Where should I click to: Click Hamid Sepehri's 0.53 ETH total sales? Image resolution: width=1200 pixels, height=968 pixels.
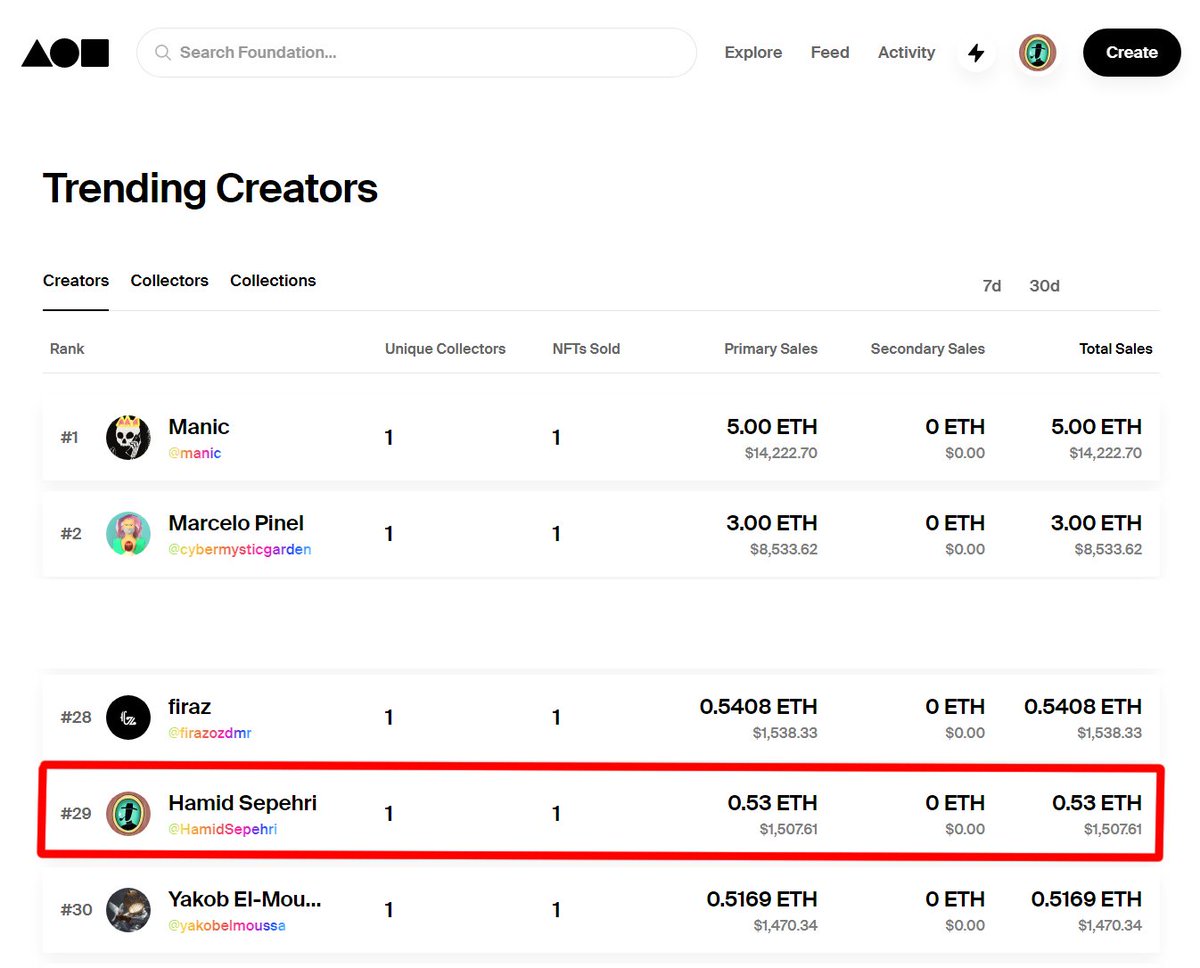(x=1097, y=803)
